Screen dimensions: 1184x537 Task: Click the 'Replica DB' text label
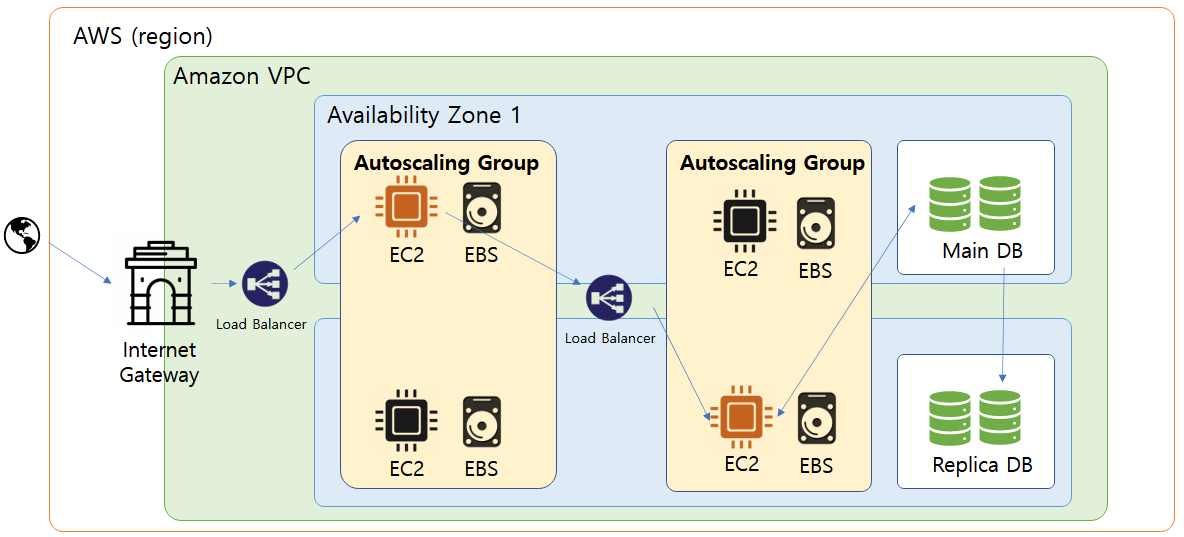[x=982, y=464]
